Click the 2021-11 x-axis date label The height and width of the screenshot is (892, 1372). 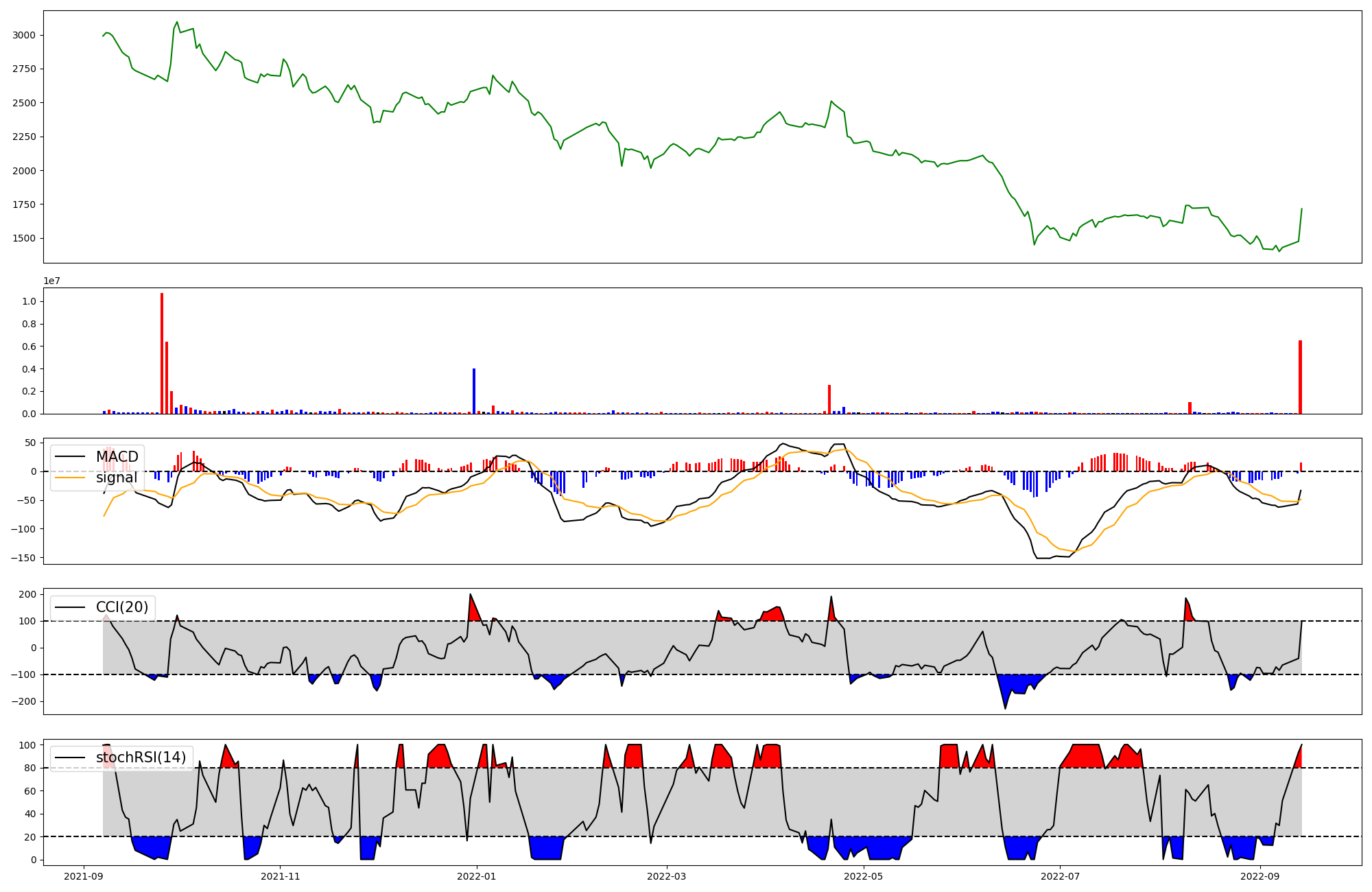point(281,876)
